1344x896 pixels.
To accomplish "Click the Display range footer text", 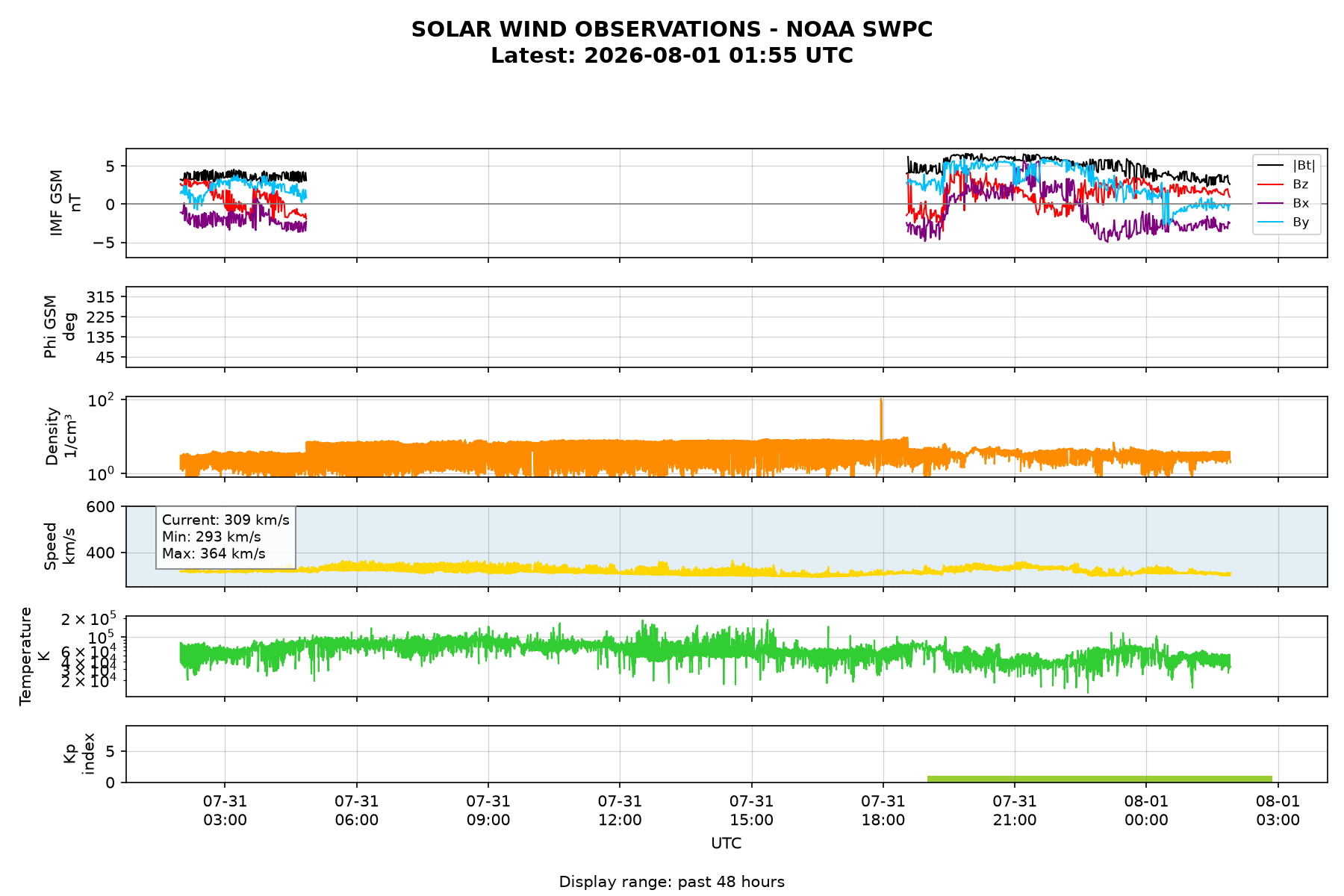I will [x=672, y=882].
